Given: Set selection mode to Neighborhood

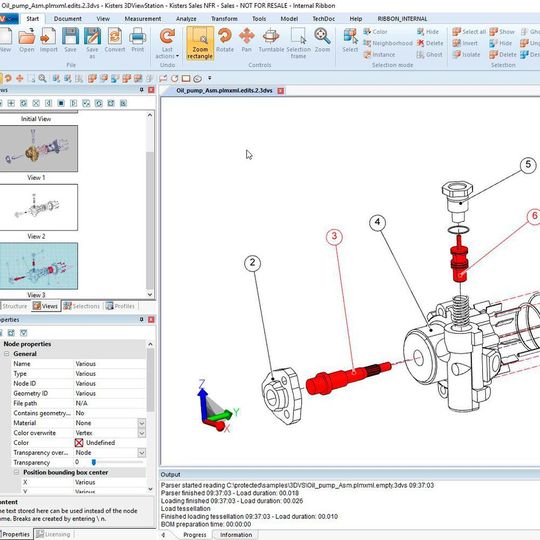Looking at the screenshot, I should coord(388,43).
